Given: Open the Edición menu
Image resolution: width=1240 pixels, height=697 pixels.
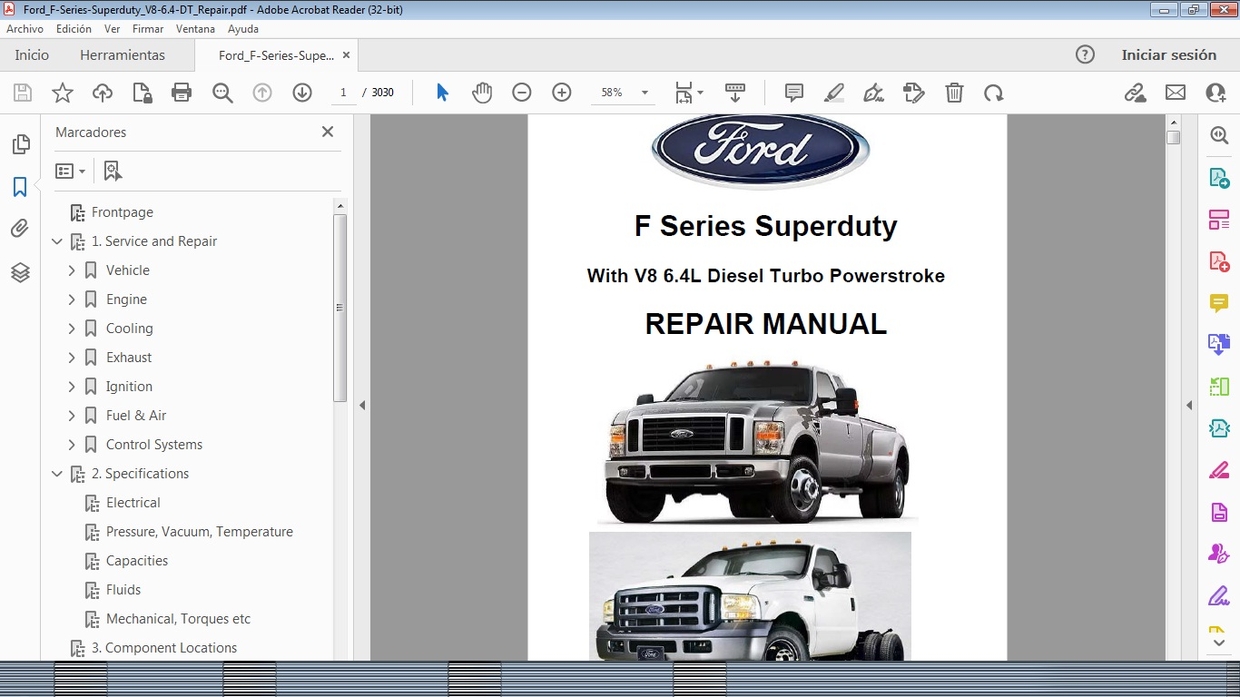Looking at the screenshot, I should (73, 28).
